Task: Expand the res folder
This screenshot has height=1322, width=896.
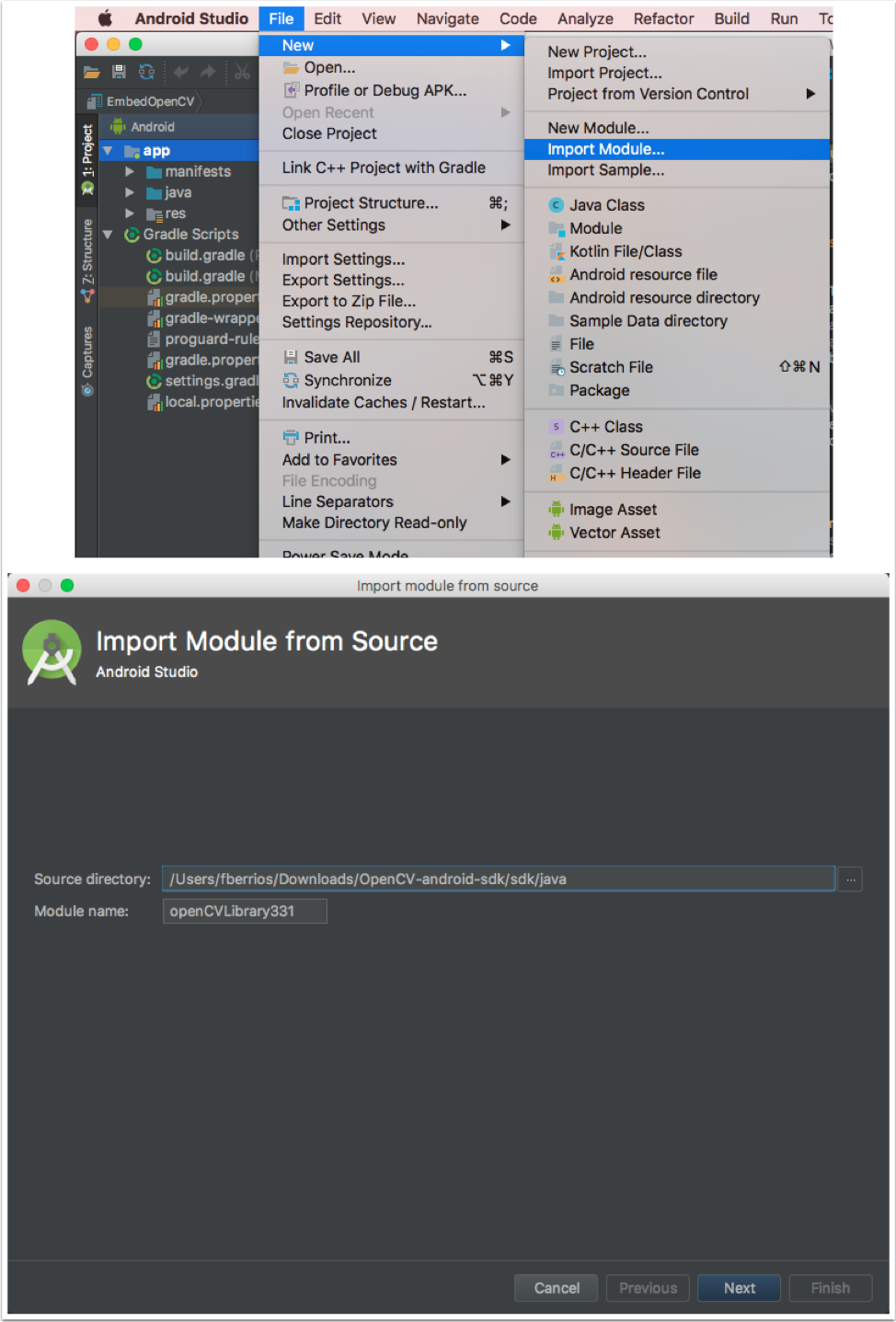Action: 130,213
